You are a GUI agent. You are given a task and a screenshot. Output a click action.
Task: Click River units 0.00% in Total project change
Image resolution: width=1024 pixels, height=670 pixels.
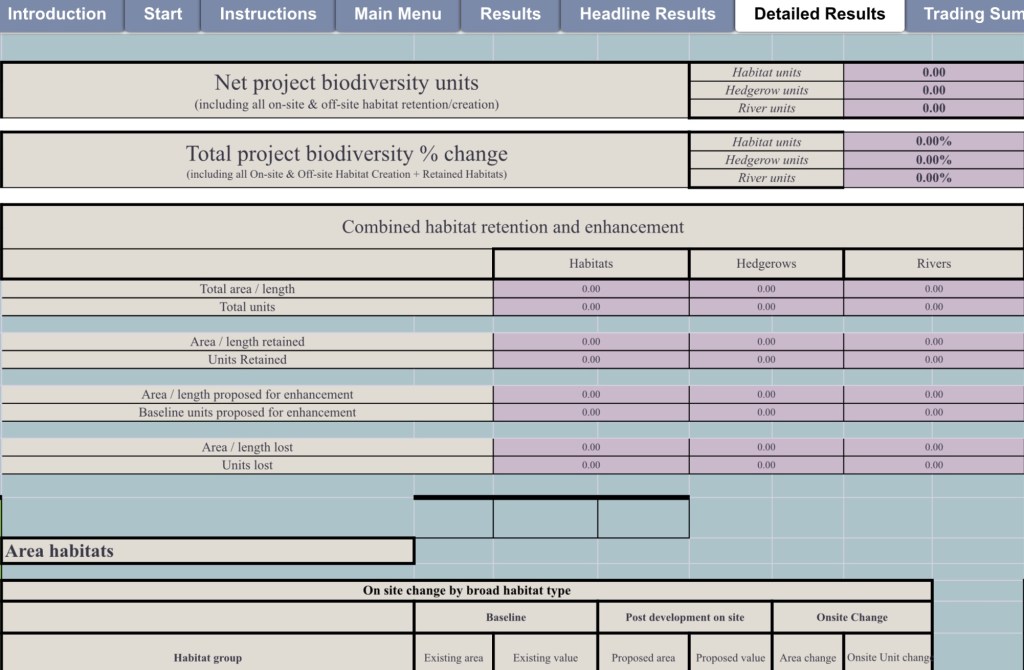[933, 178]
